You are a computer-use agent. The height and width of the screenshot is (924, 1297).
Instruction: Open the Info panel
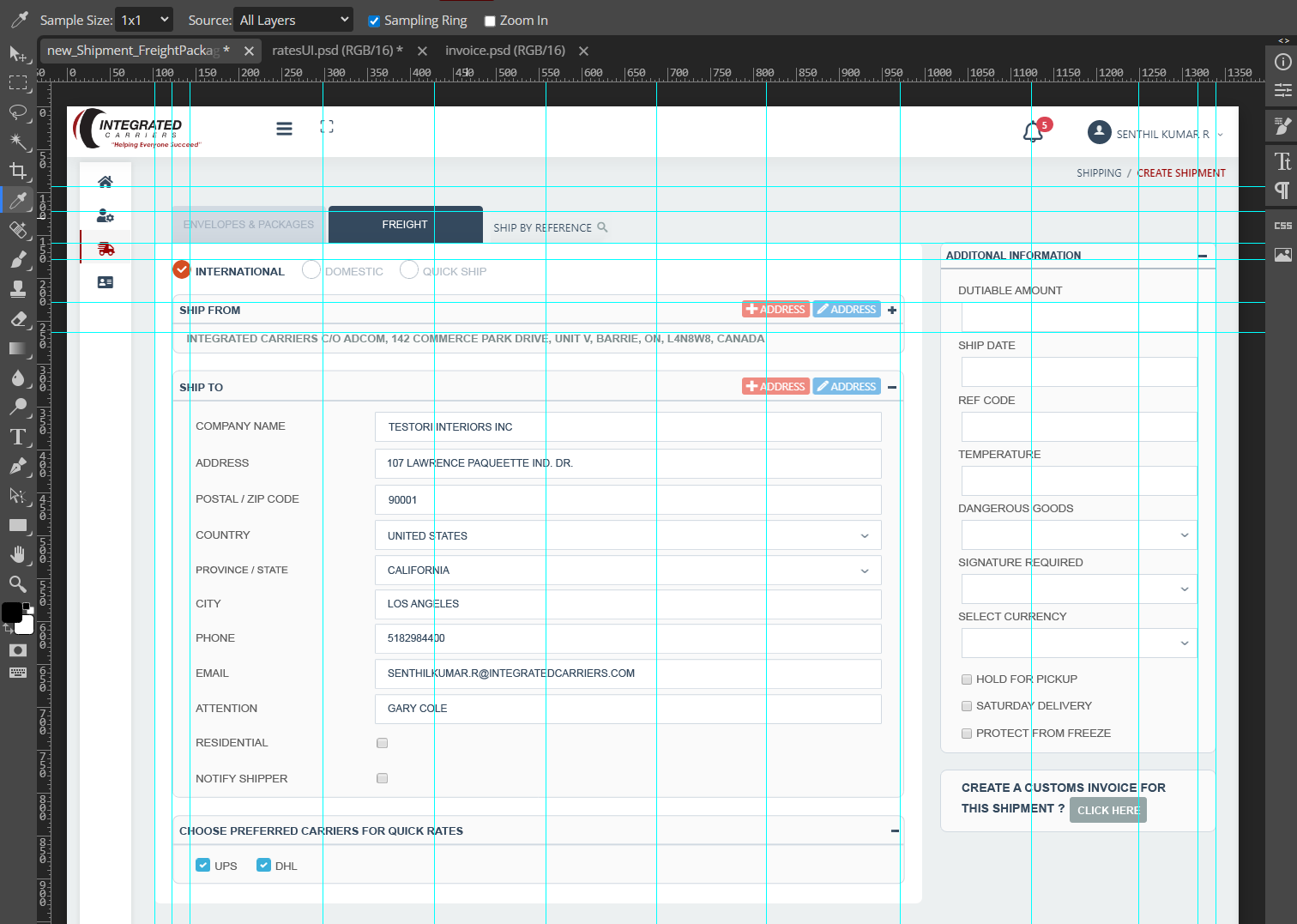(x=1282, y=62)
